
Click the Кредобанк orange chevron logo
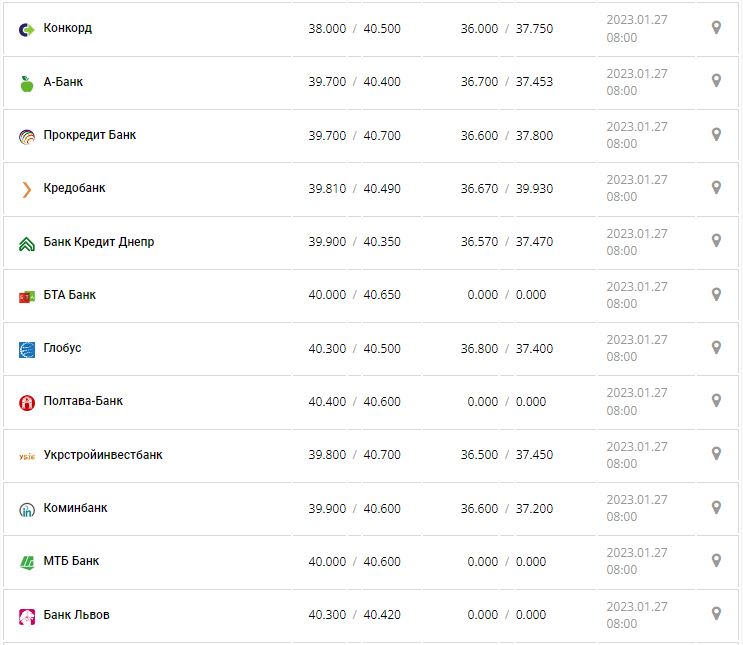coord(27,189)
